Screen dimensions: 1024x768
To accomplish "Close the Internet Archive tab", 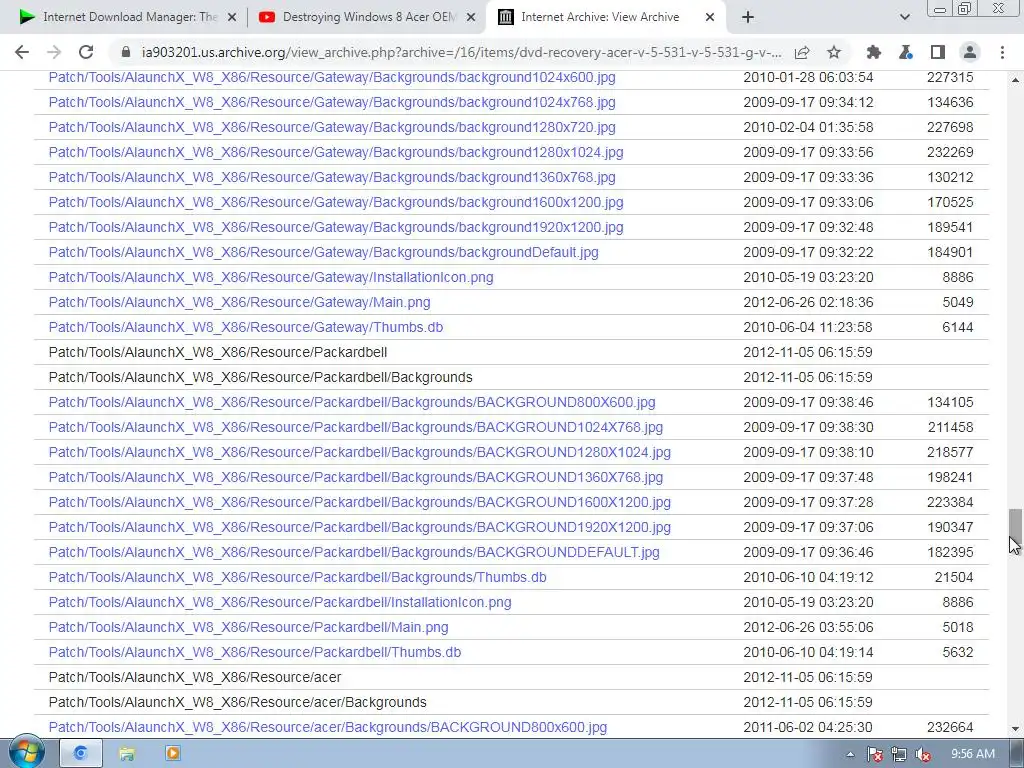I will (x=710, y=18).
